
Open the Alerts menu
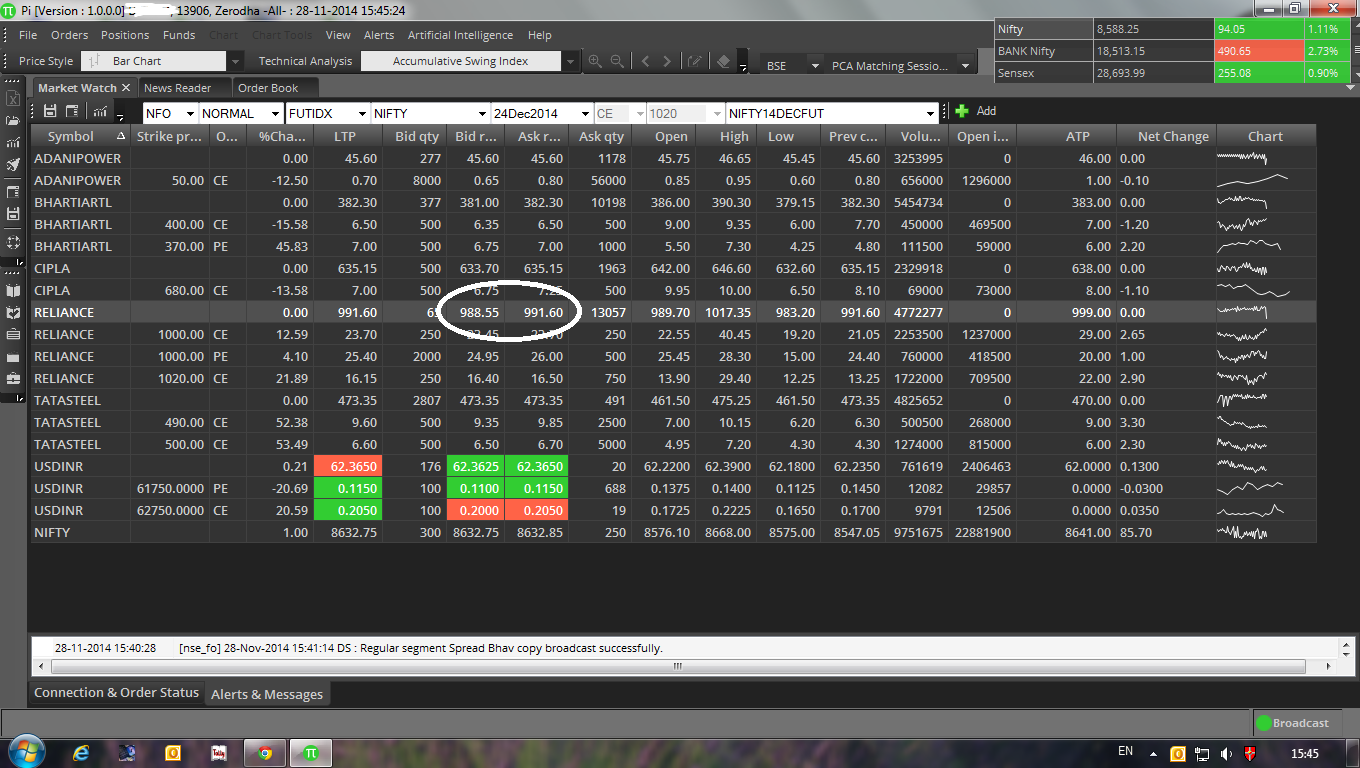click(x=379, y=35)
